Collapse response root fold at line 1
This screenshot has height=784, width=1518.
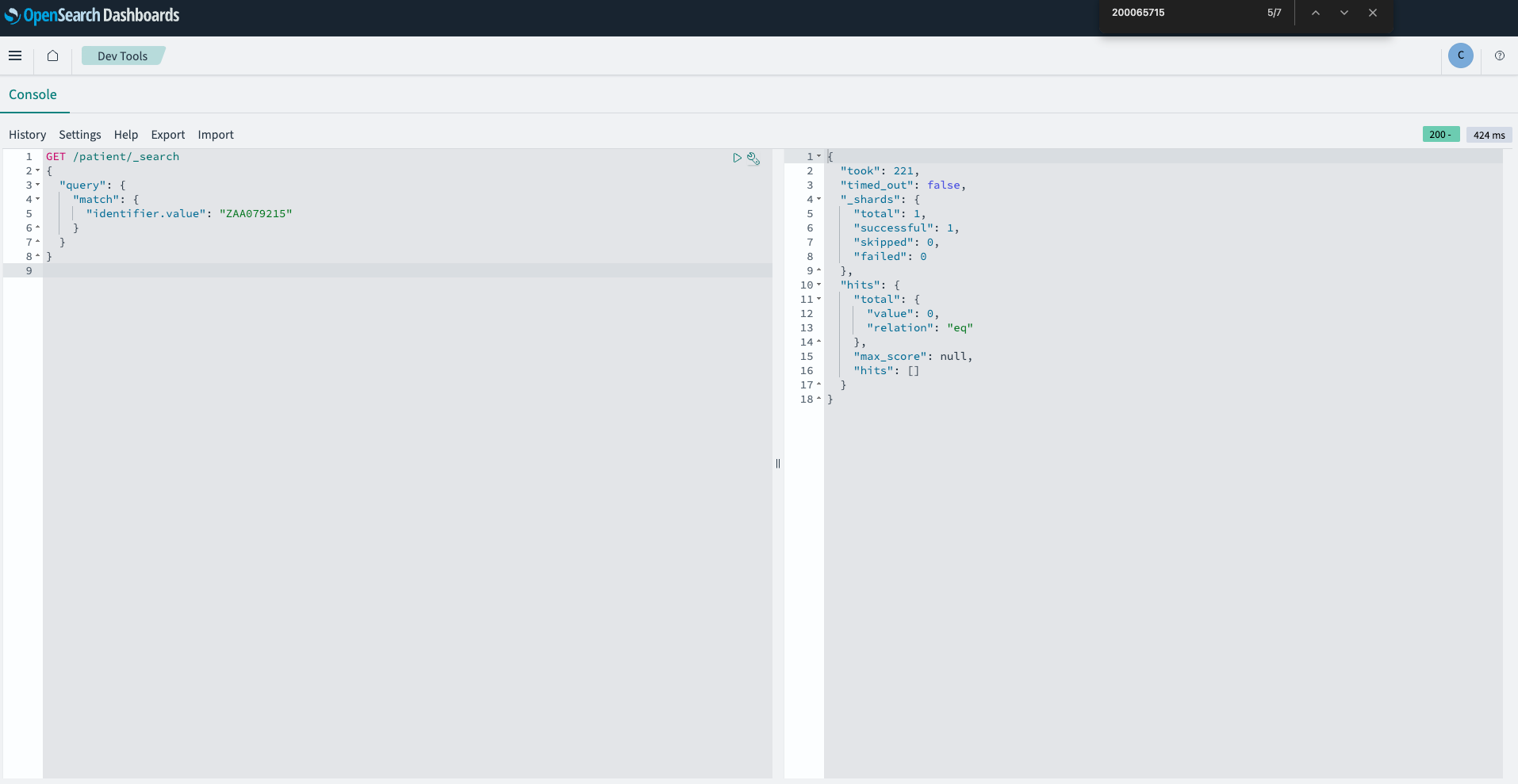click(x=819, y=157)
